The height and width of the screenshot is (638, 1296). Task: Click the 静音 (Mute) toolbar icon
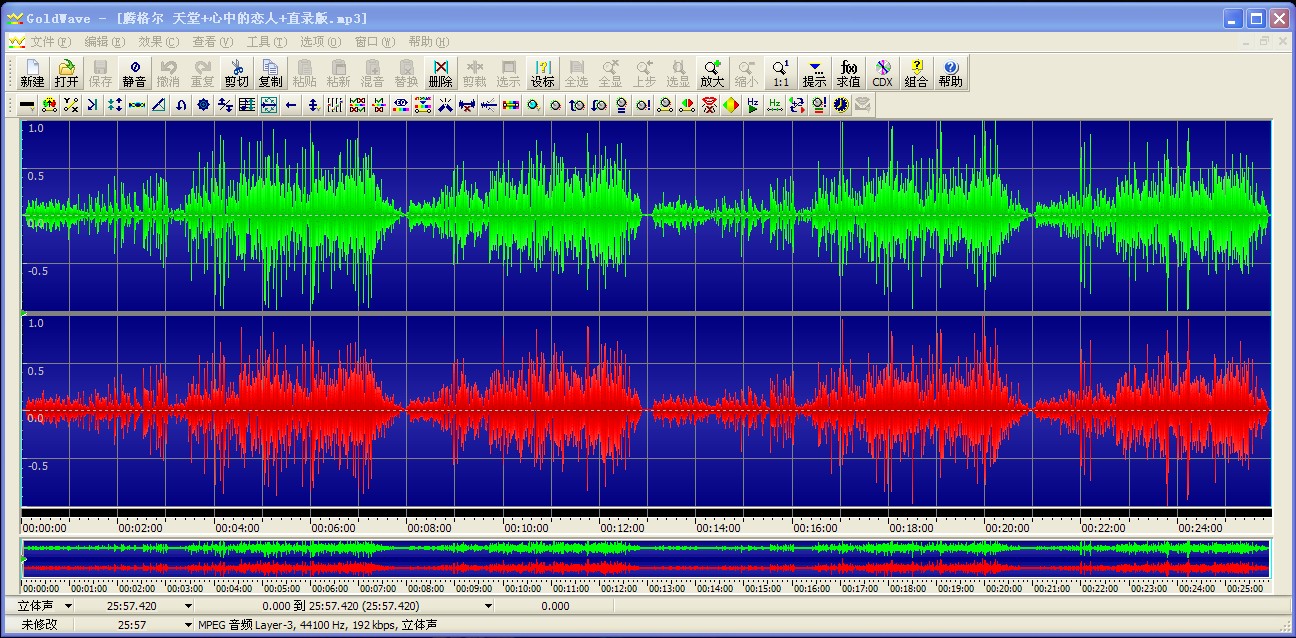point(134,73)
